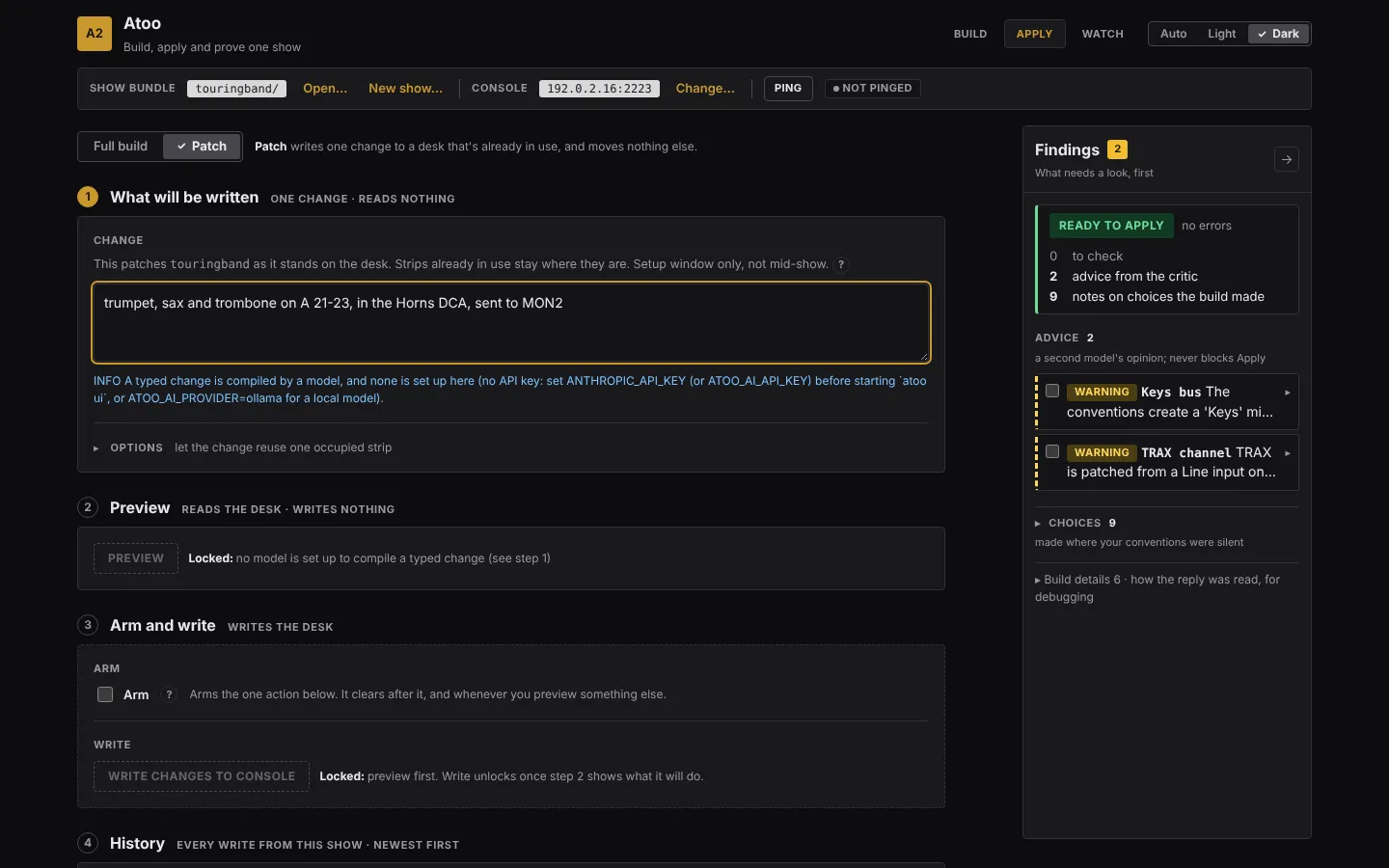Switch theme to Dark
The image size is (1389, 868).
pos(1278,34)
